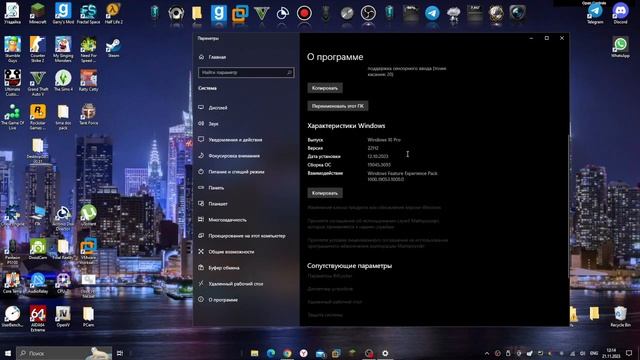Click Копировать under Windows characteristics
The image size is (640, 360).
point(325,193)
